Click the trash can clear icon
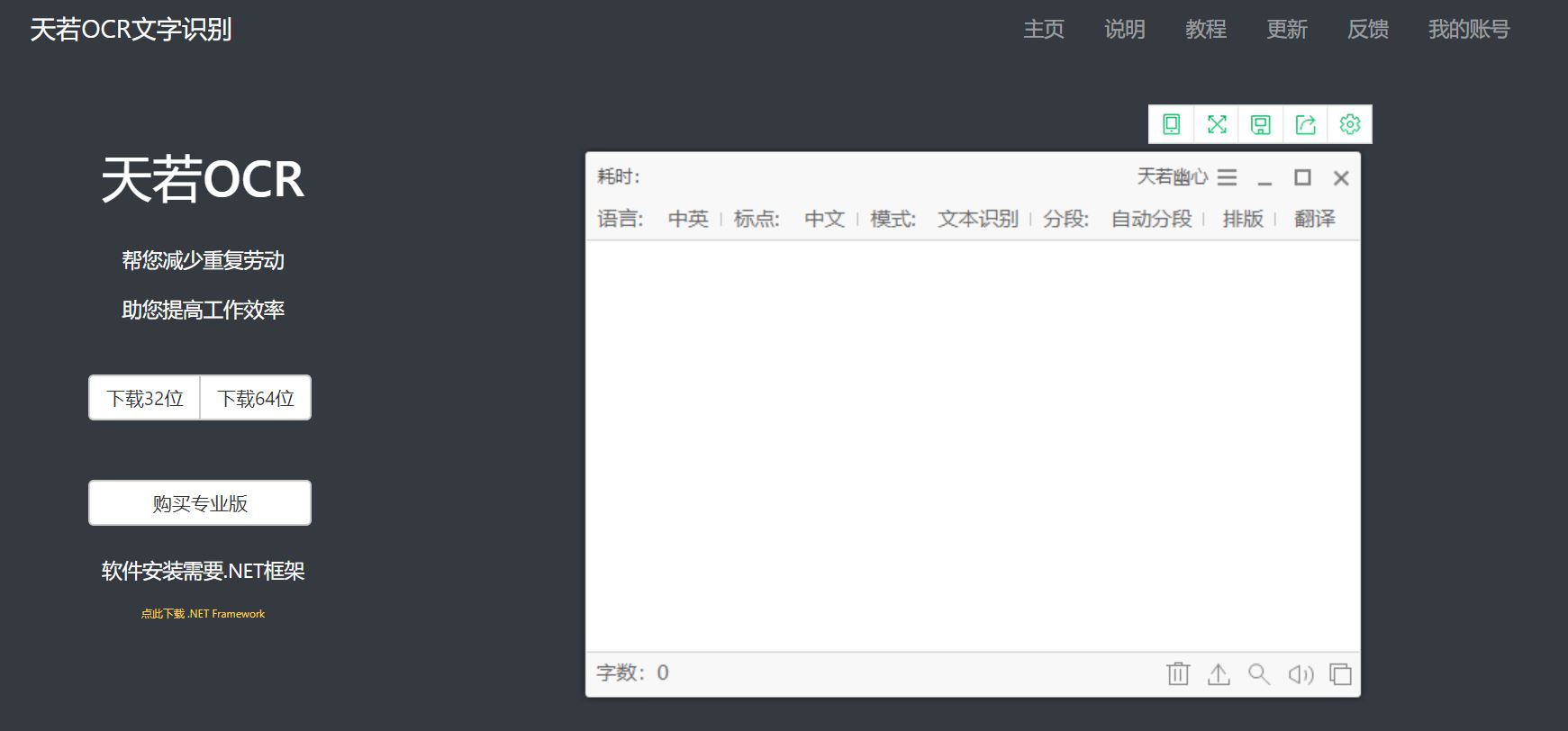 1178,673
